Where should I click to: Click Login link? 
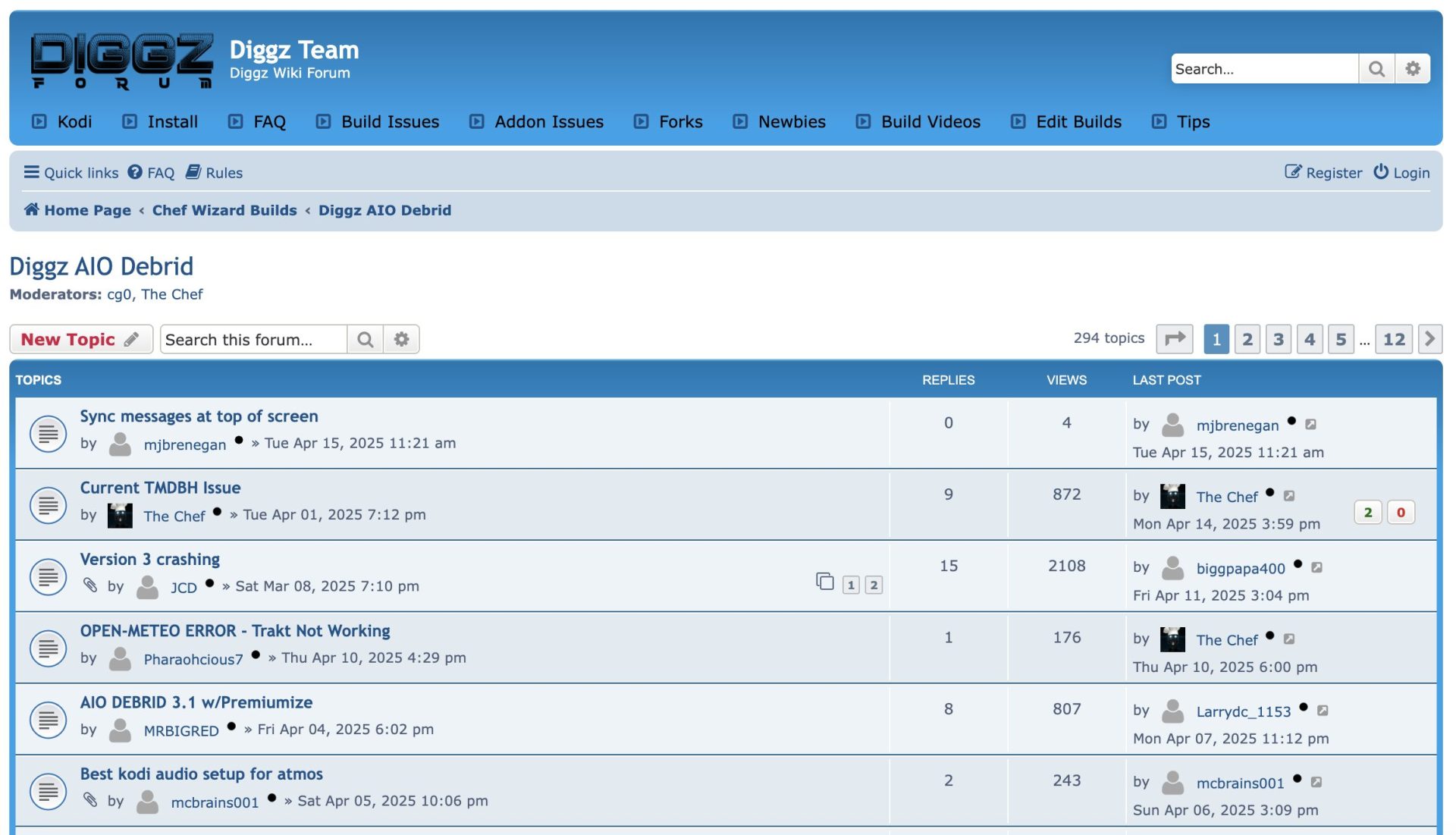point(1402,172)
